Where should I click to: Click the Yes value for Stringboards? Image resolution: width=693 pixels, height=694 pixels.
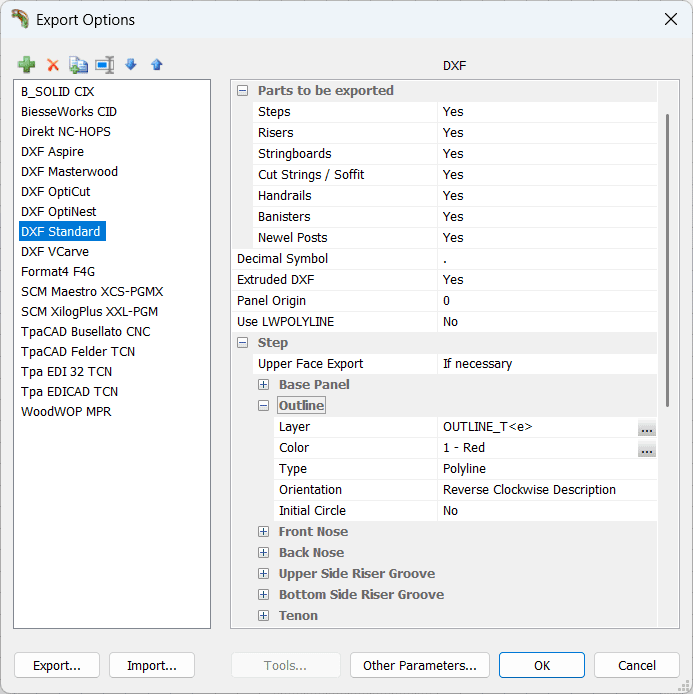pyautogui.click(x=547, y=154)
